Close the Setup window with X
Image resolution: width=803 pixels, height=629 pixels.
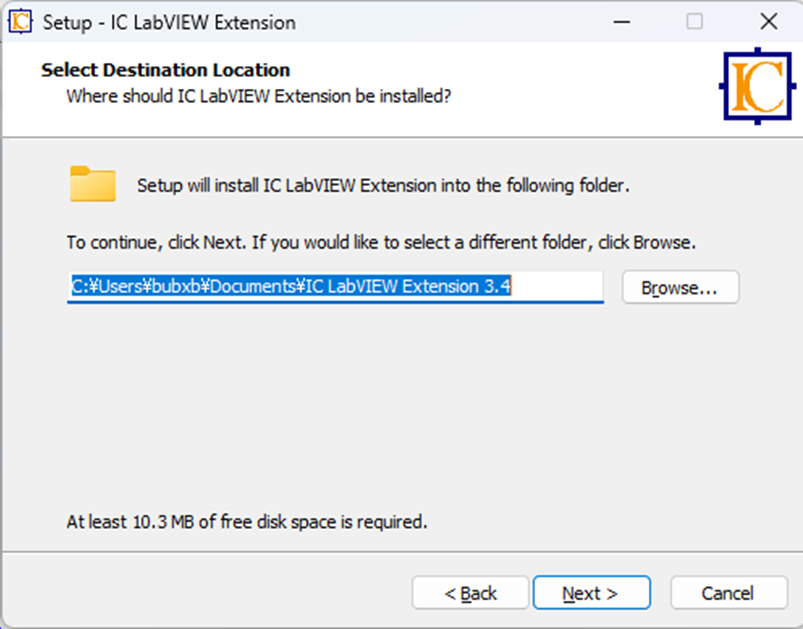[x=768, y=21]
